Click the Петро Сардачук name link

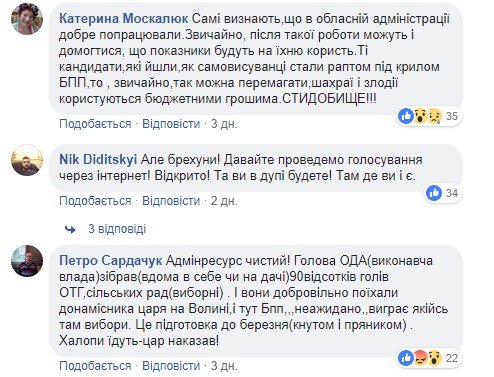pyautogui.click(x=111, y=260)
